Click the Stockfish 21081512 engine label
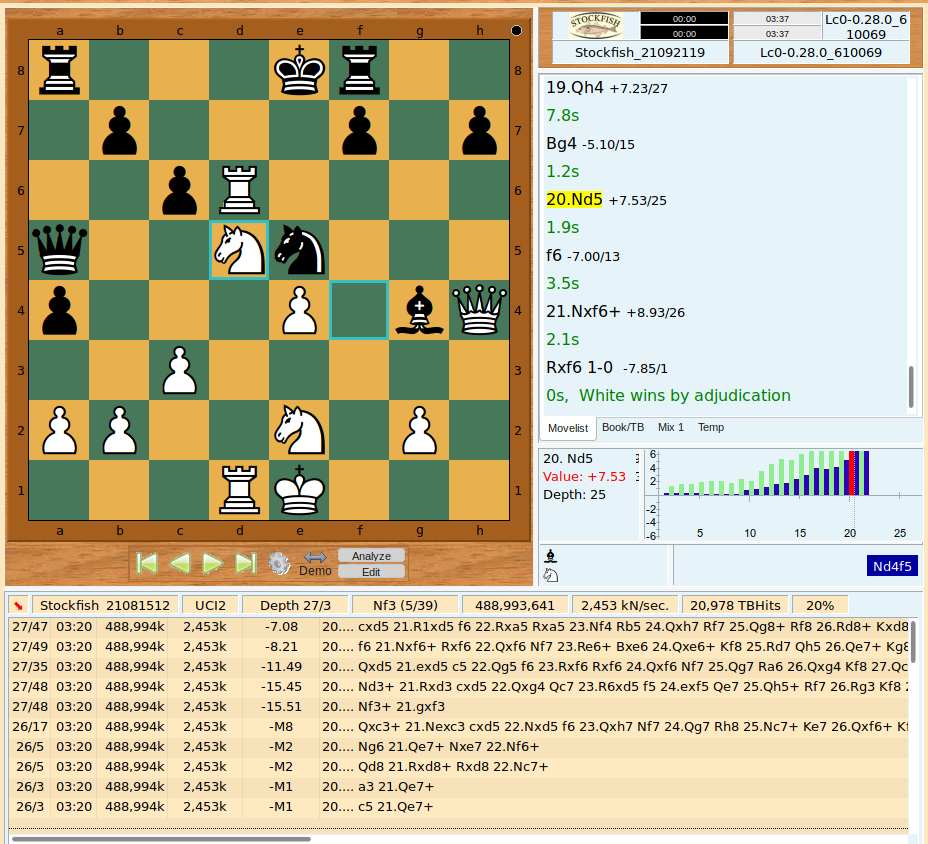 [105, 605]
